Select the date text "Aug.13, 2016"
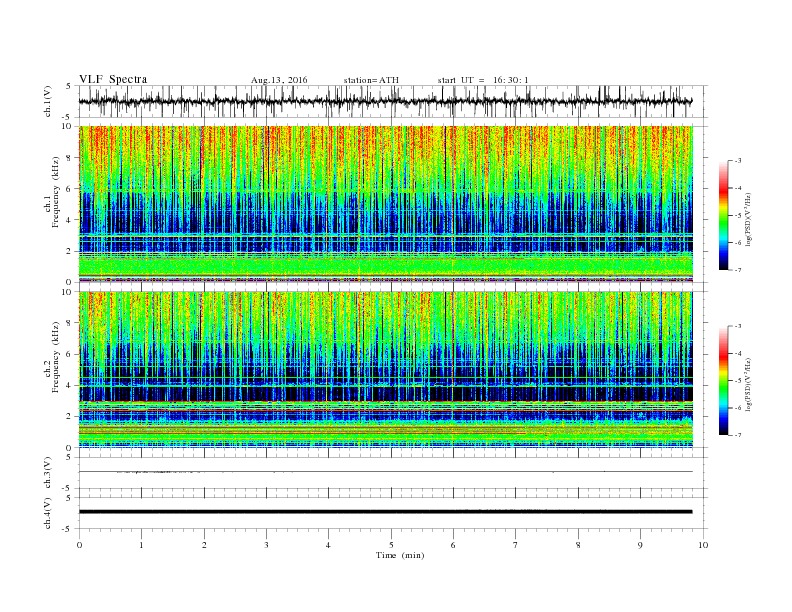This screenshot has width=792, height=612. (279, 80)
